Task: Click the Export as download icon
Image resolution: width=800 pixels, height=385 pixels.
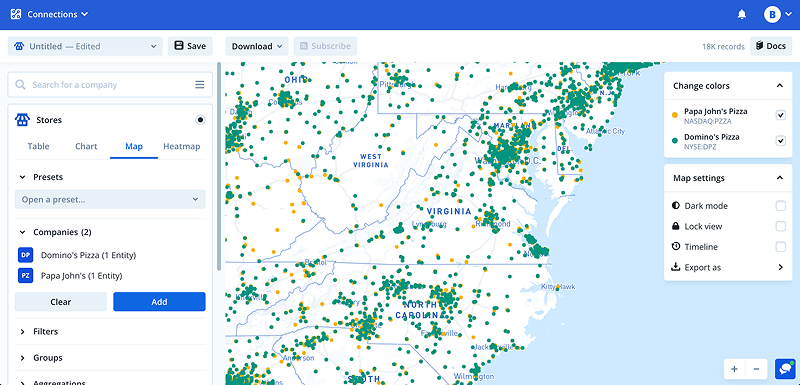Action: 676,267
